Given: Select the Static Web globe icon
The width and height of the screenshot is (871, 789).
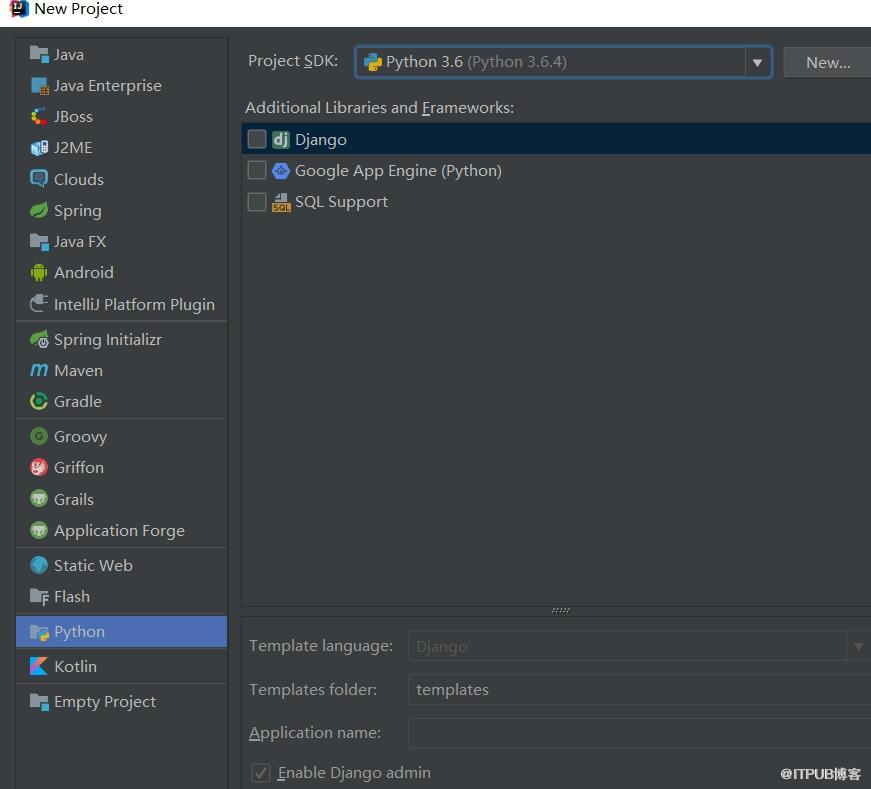Looking at the screenshot, I should (39, 565).
